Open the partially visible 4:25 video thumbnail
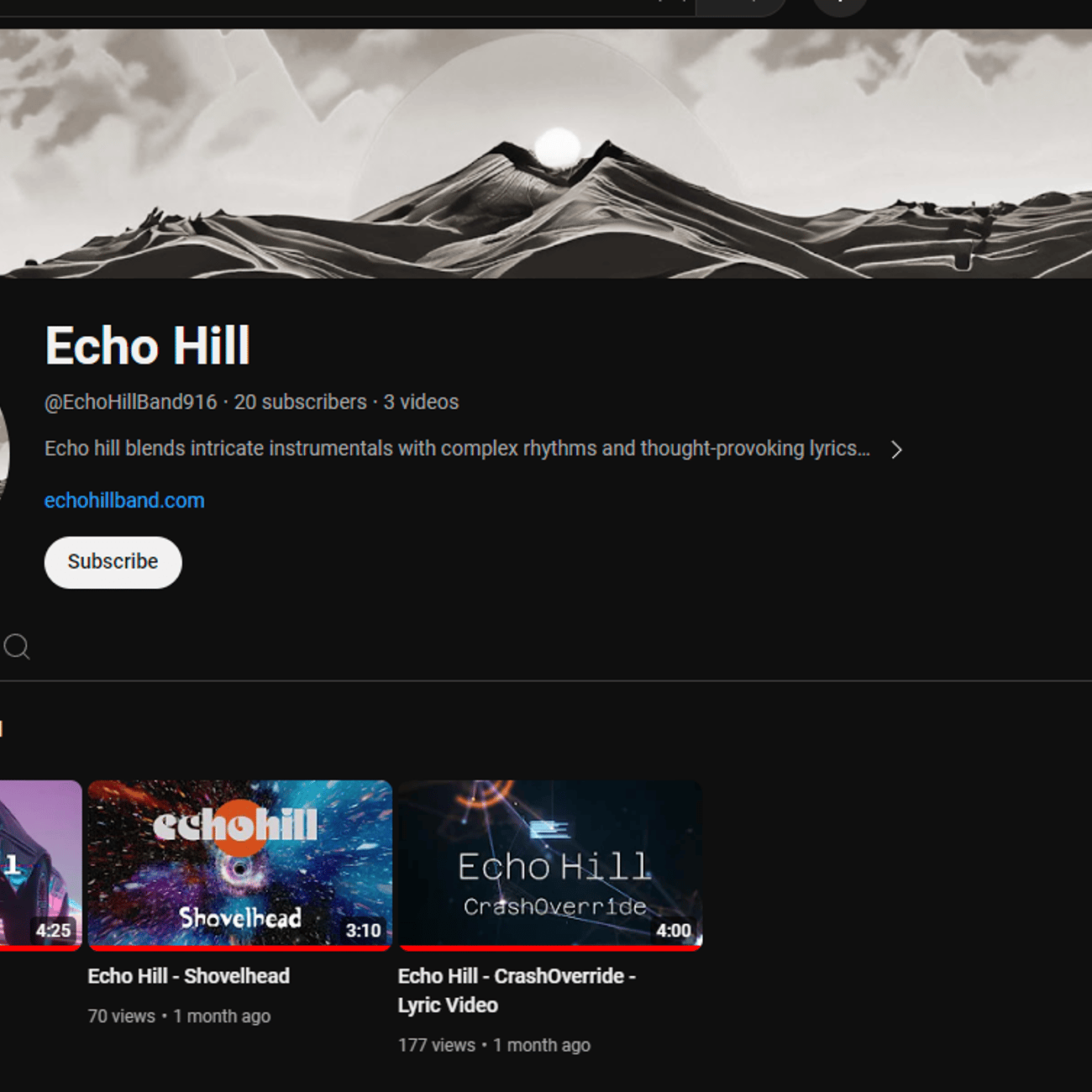Viewport: 1092px width, 1092px height. point(40,865)
